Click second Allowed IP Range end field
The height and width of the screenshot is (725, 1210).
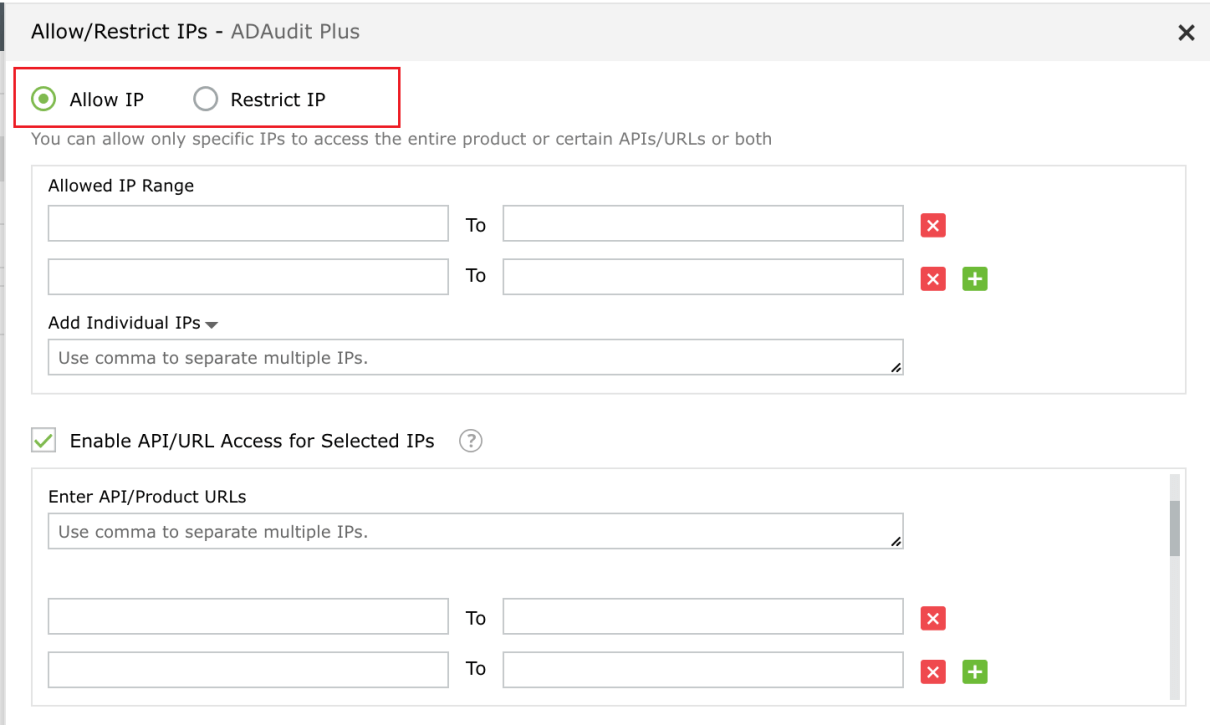click(x=703, y=277)
